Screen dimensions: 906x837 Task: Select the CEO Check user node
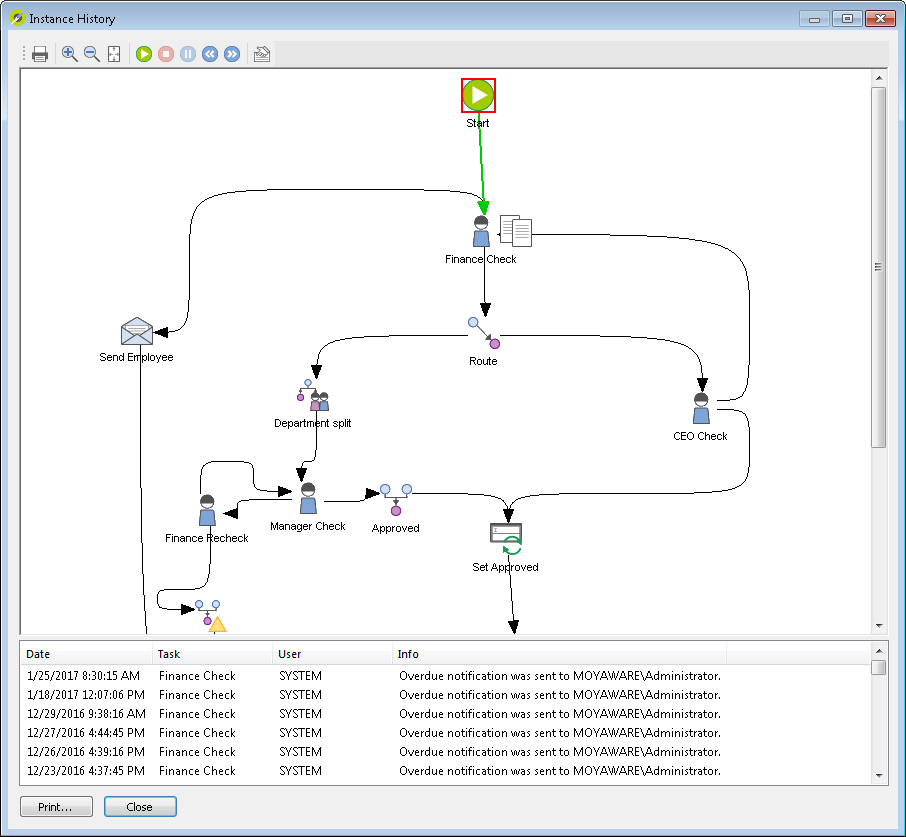pos(701,408)
